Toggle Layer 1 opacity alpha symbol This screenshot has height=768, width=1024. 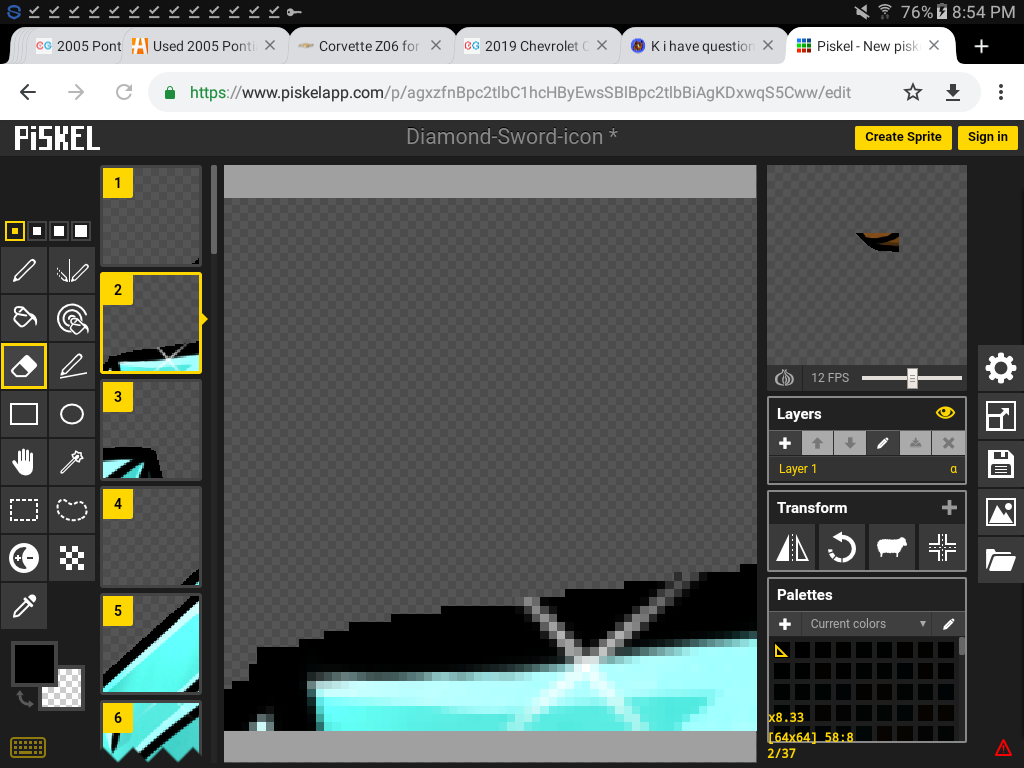(953, 469)
